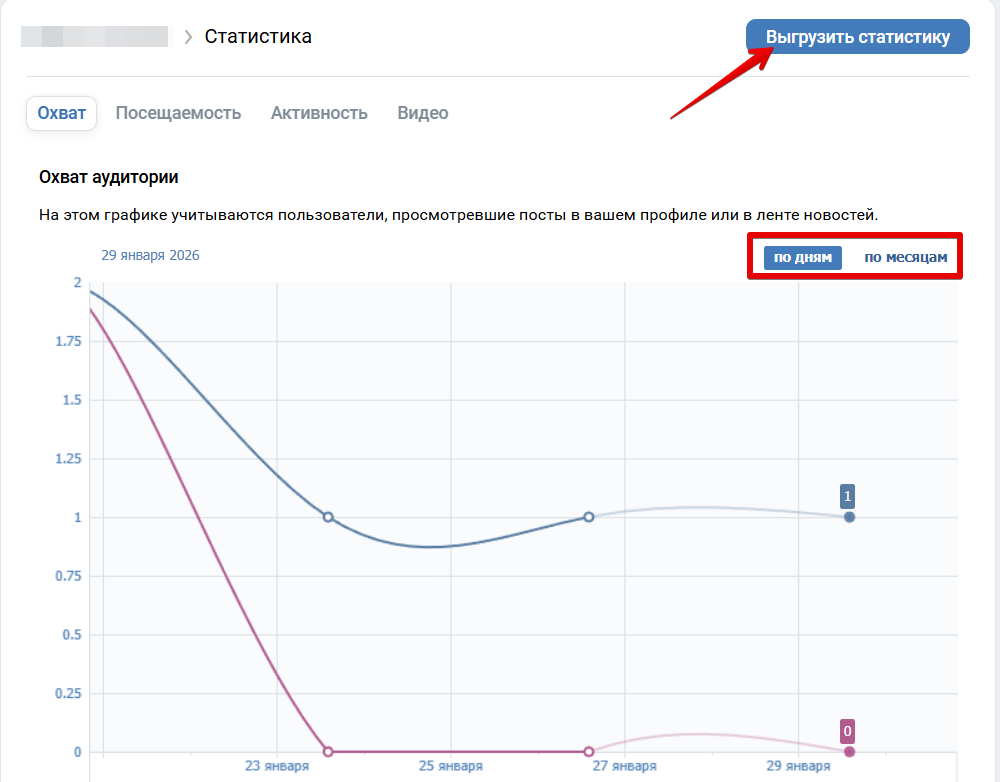Click the filled pink end point valued 0
1000x782 pixels.
[849, 751]
